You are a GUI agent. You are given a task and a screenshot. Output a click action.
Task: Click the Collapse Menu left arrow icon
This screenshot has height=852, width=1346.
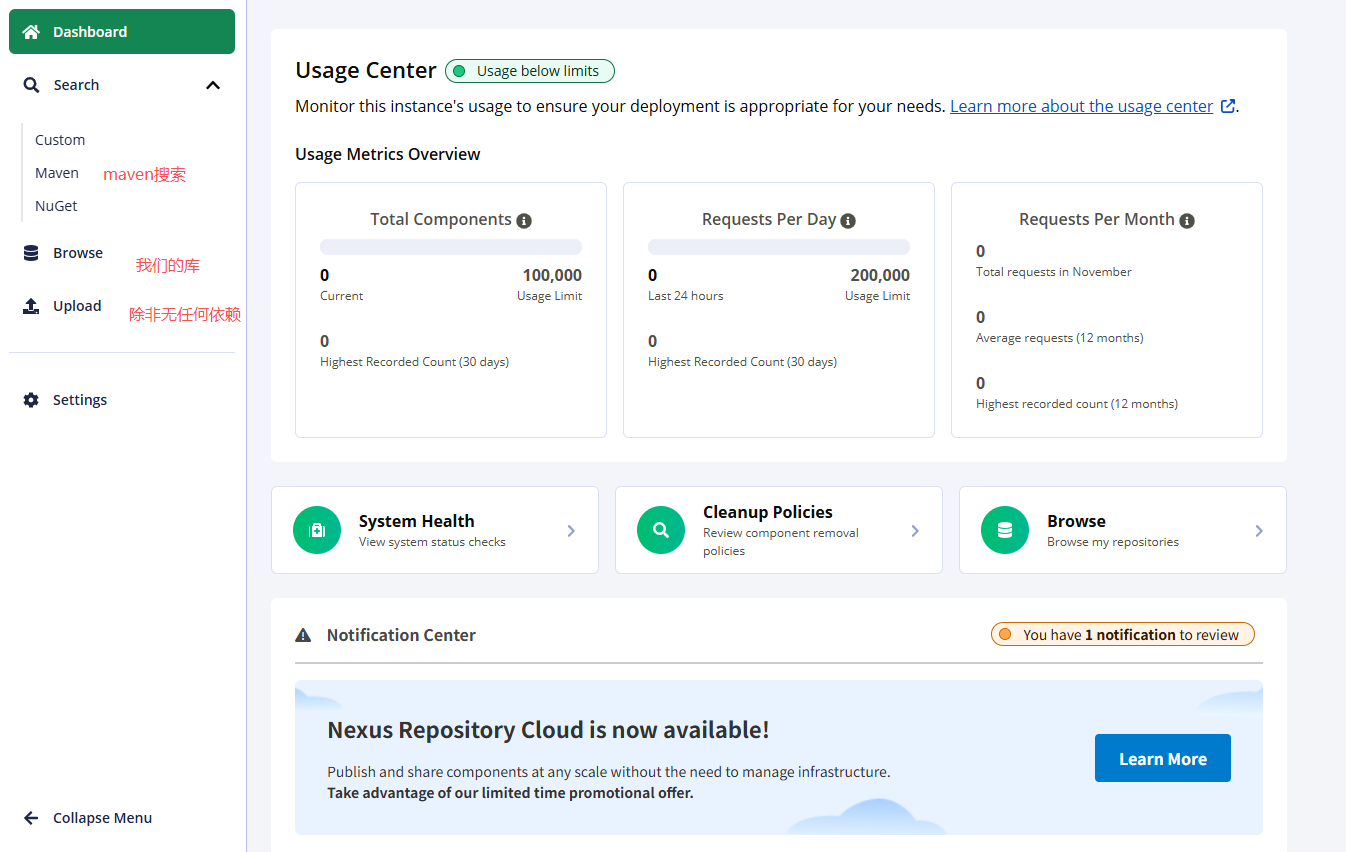pyautogui.click(x=31, y=818)
